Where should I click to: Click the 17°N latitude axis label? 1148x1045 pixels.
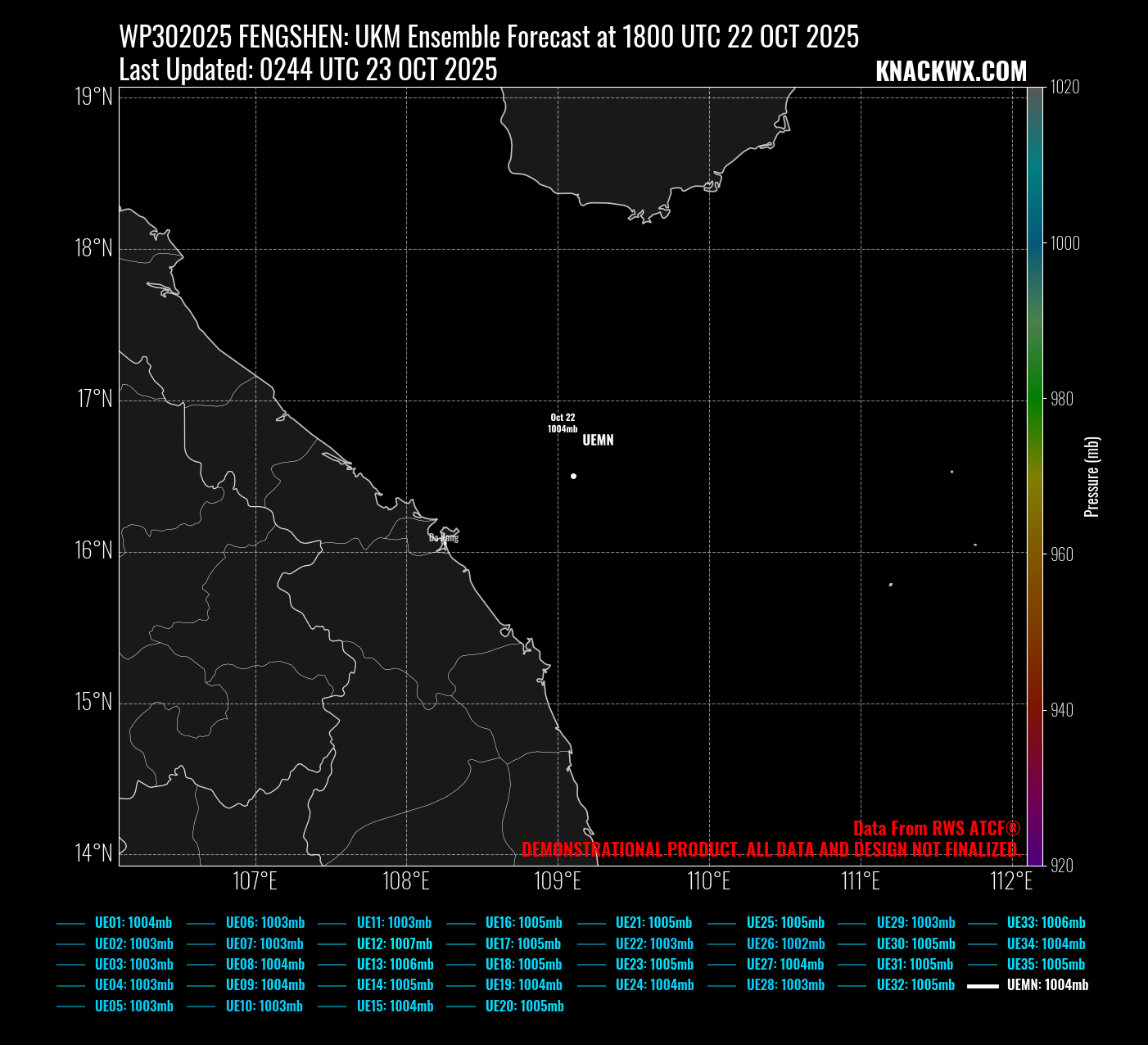pos(94,399)
